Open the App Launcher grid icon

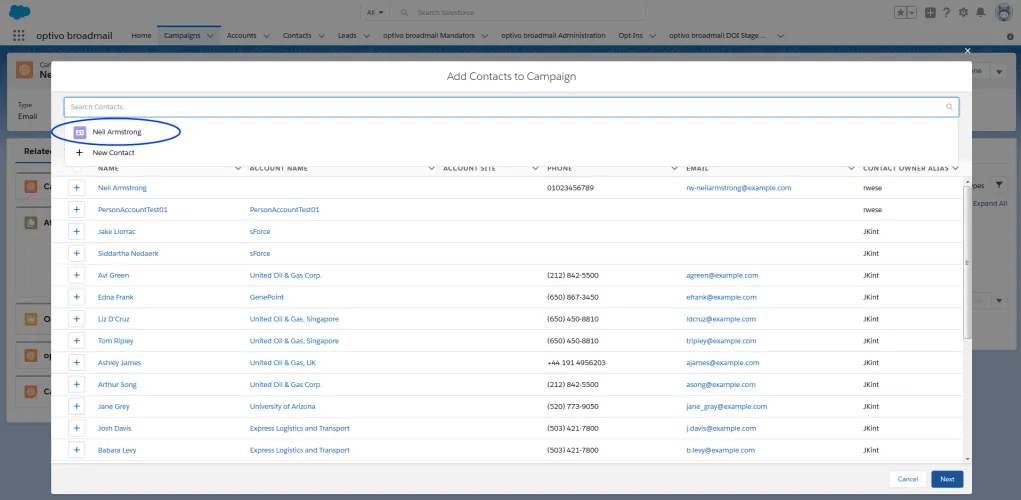[x=18, y=36]
